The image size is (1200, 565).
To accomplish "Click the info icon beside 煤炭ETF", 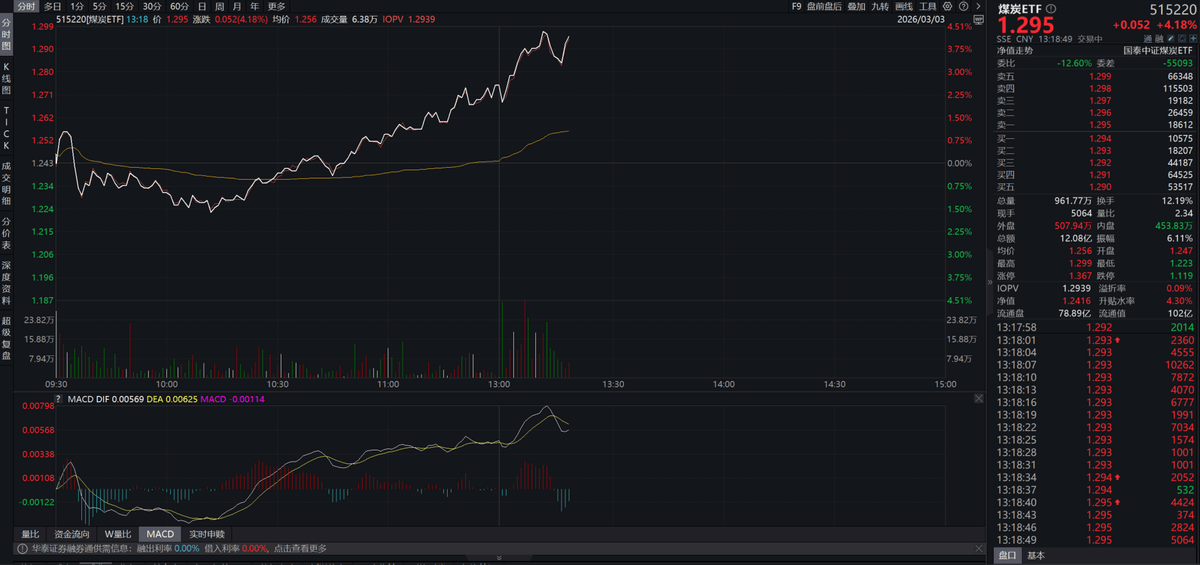I will coord(1050,7).
